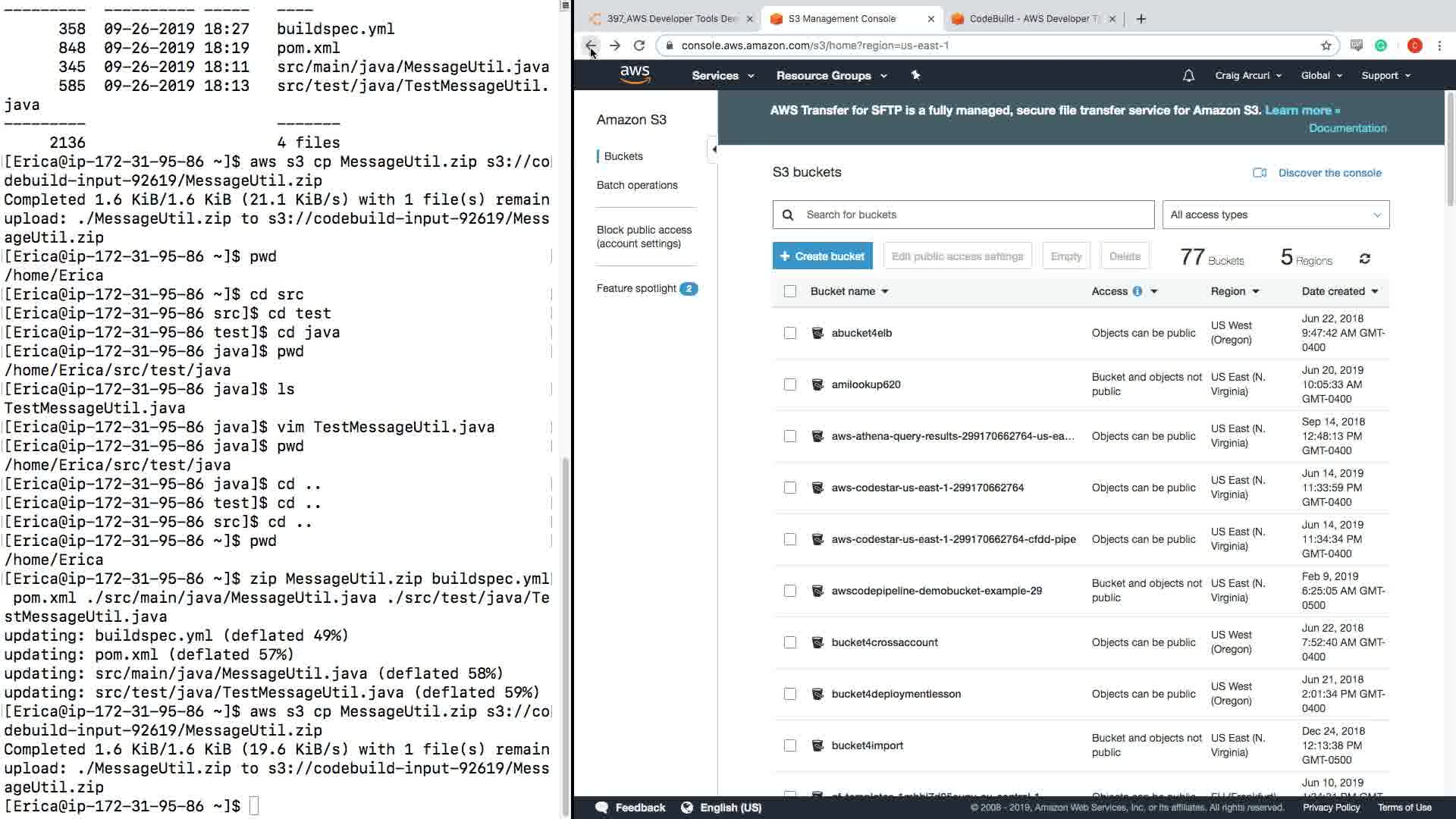1456x819 pixels.
Task: Expand the All access types dropdown
Action: click(x=1276, y=215)
